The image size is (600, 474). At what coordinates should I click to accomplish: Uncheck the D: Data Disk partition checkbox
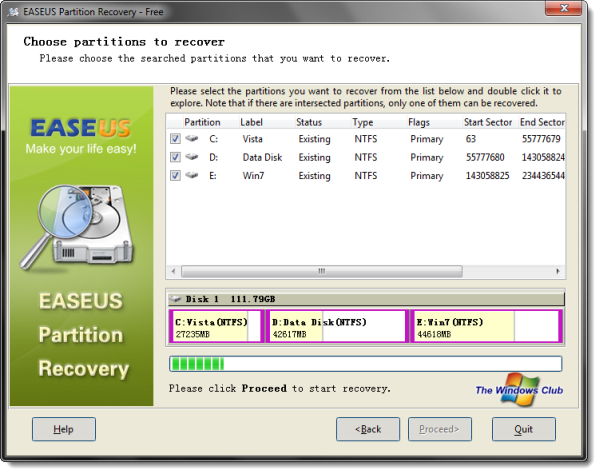(x=175, y=157)
